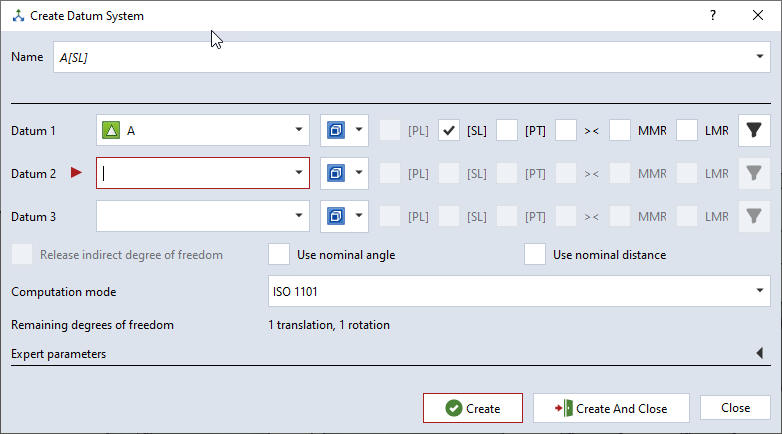Screen dimensions: 782x434
Task: Tick the Datum 1 MMR checkbox
Action: click(x=620, y=131)
